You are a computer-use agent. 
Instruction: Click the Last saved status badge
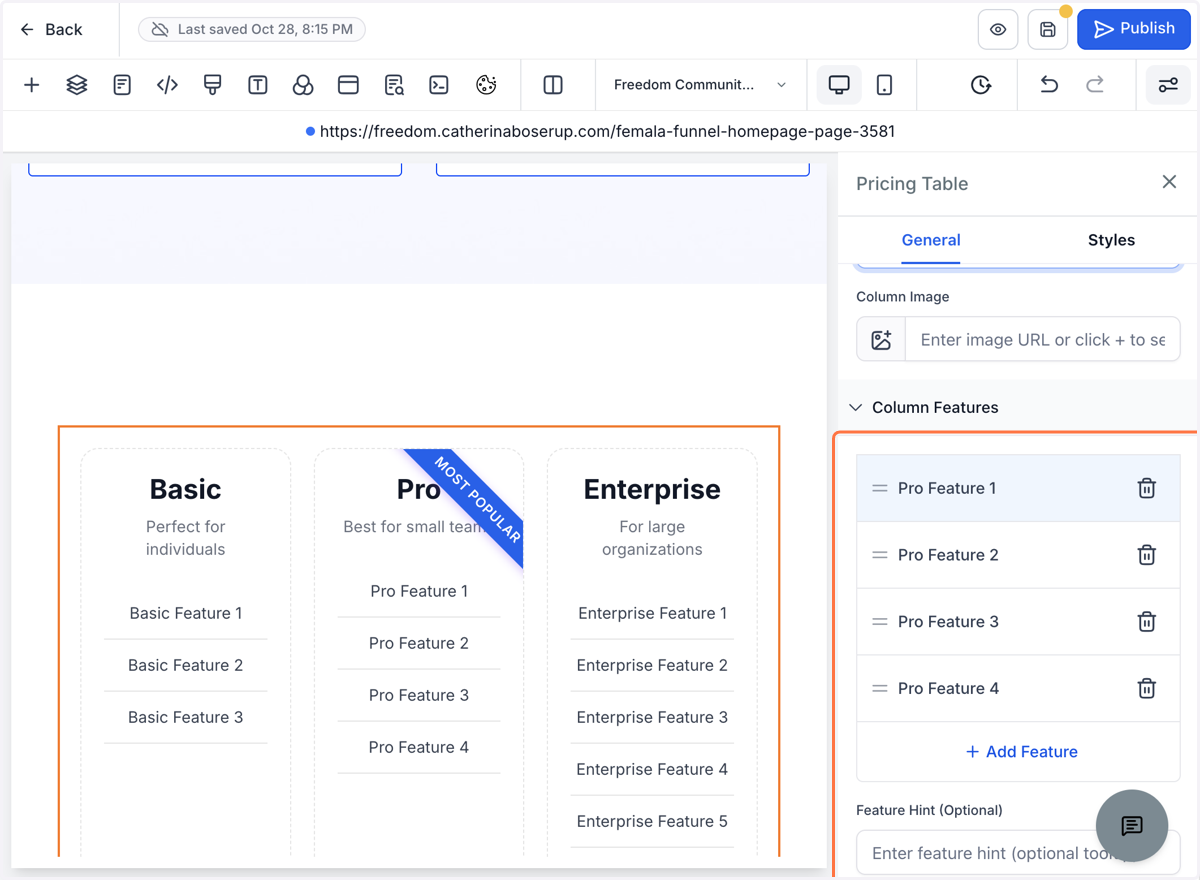point(252,30)
